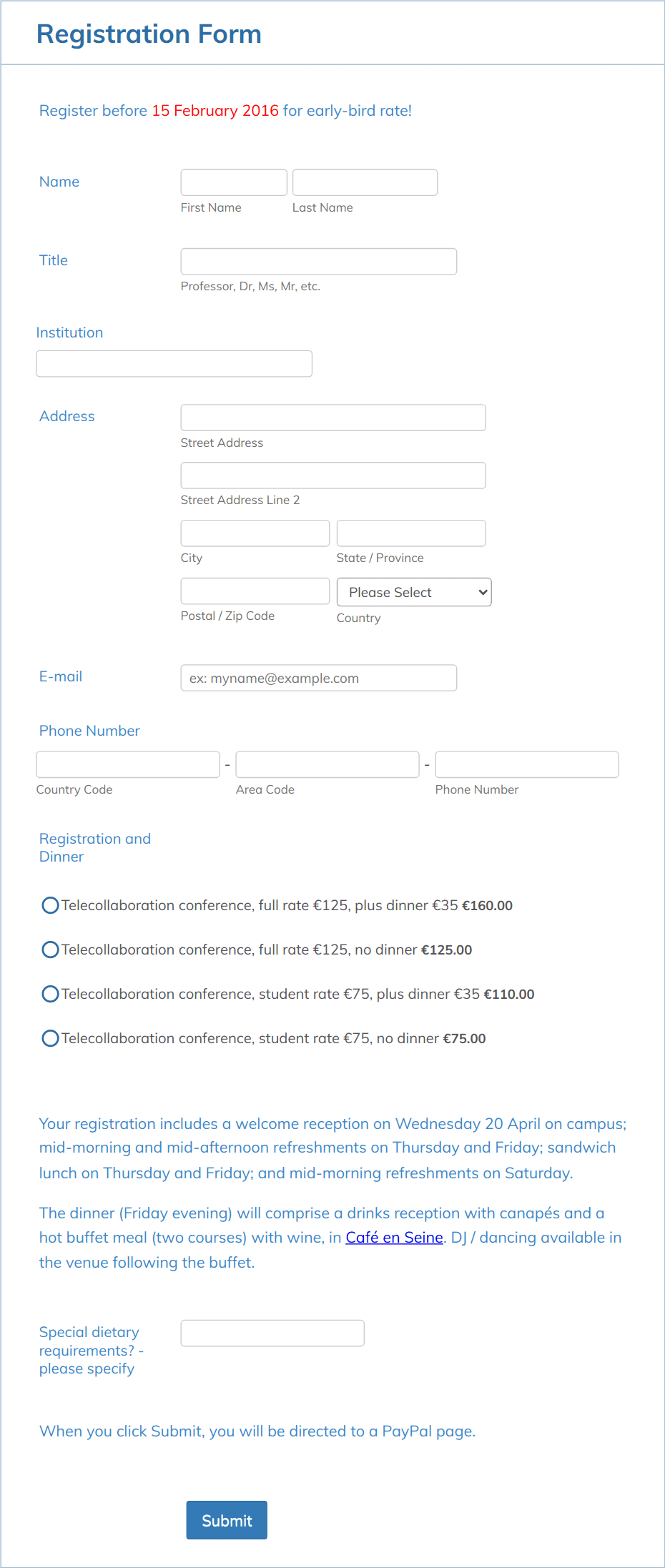Click the Street Address field
The image size is (665, 1568).
[332, 418]
